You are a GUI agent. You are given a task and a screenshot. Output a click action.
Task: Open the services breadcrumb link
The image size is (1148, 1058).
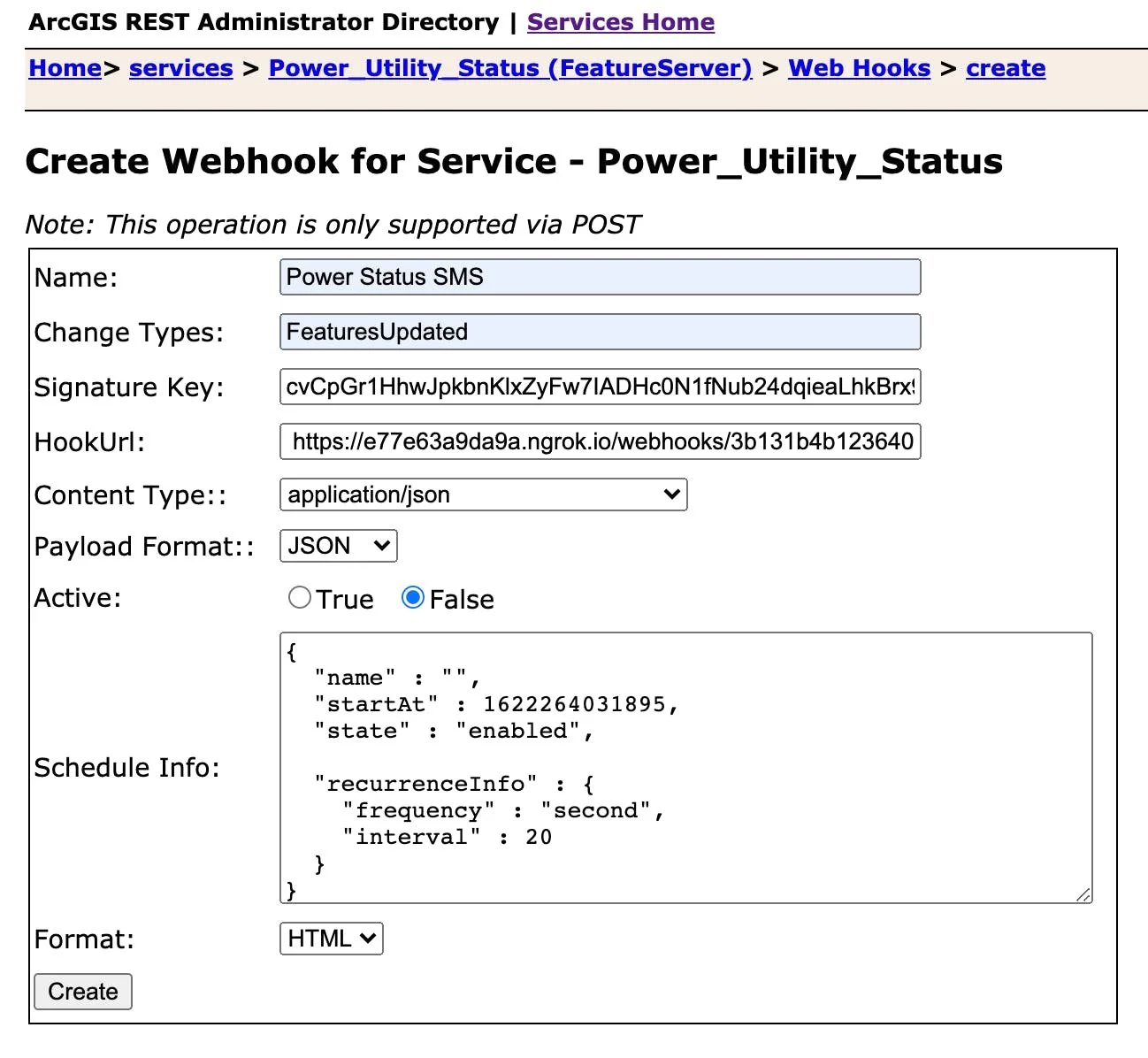tap(180, 67)
